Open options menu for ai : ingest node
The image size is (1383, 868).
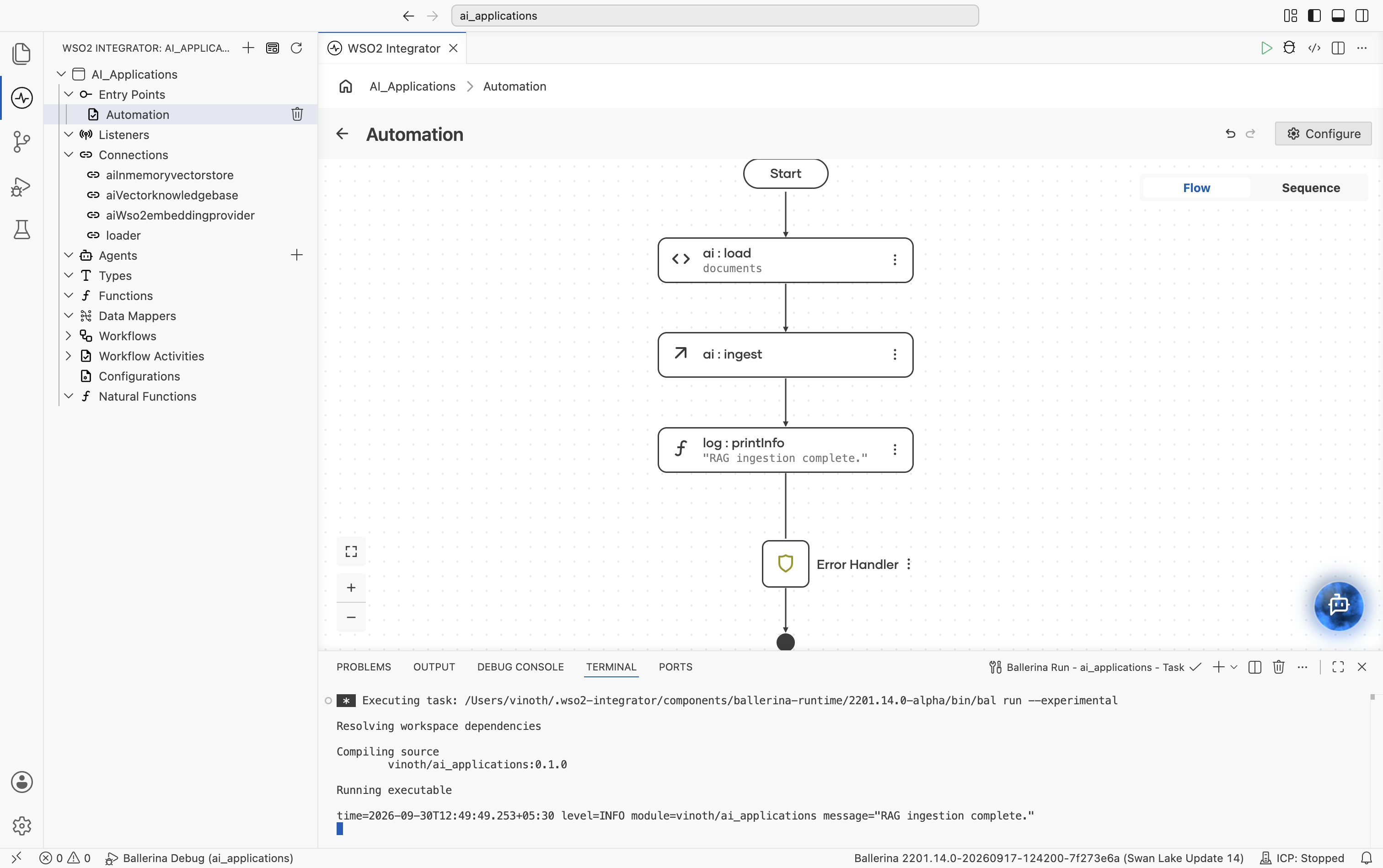pyautogui.click(x=895, y=355)
